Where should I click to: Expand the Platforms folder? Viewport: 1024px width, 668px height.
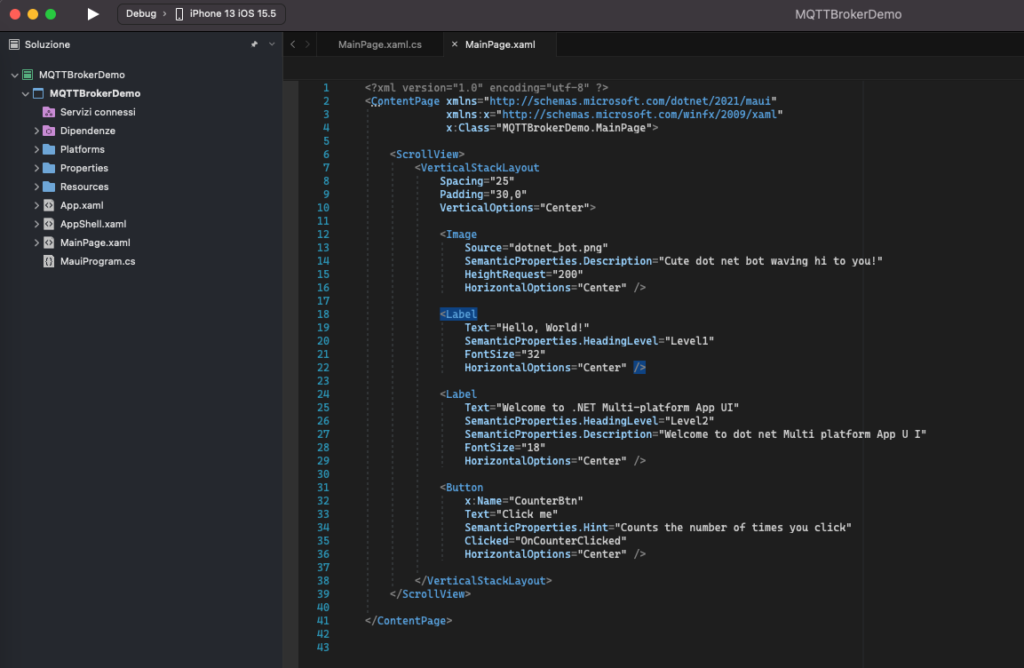[x=37, y=150]
